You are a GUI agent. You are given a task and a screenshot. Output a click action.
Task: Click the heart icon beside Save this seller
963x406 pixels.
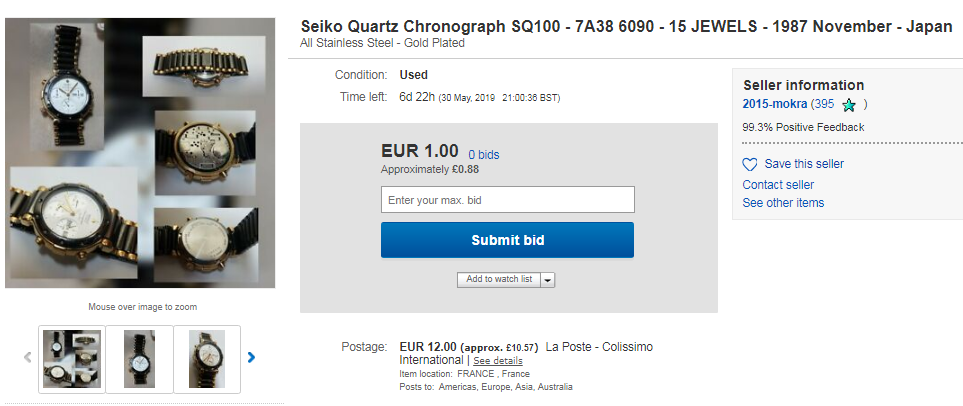(750, 165)
